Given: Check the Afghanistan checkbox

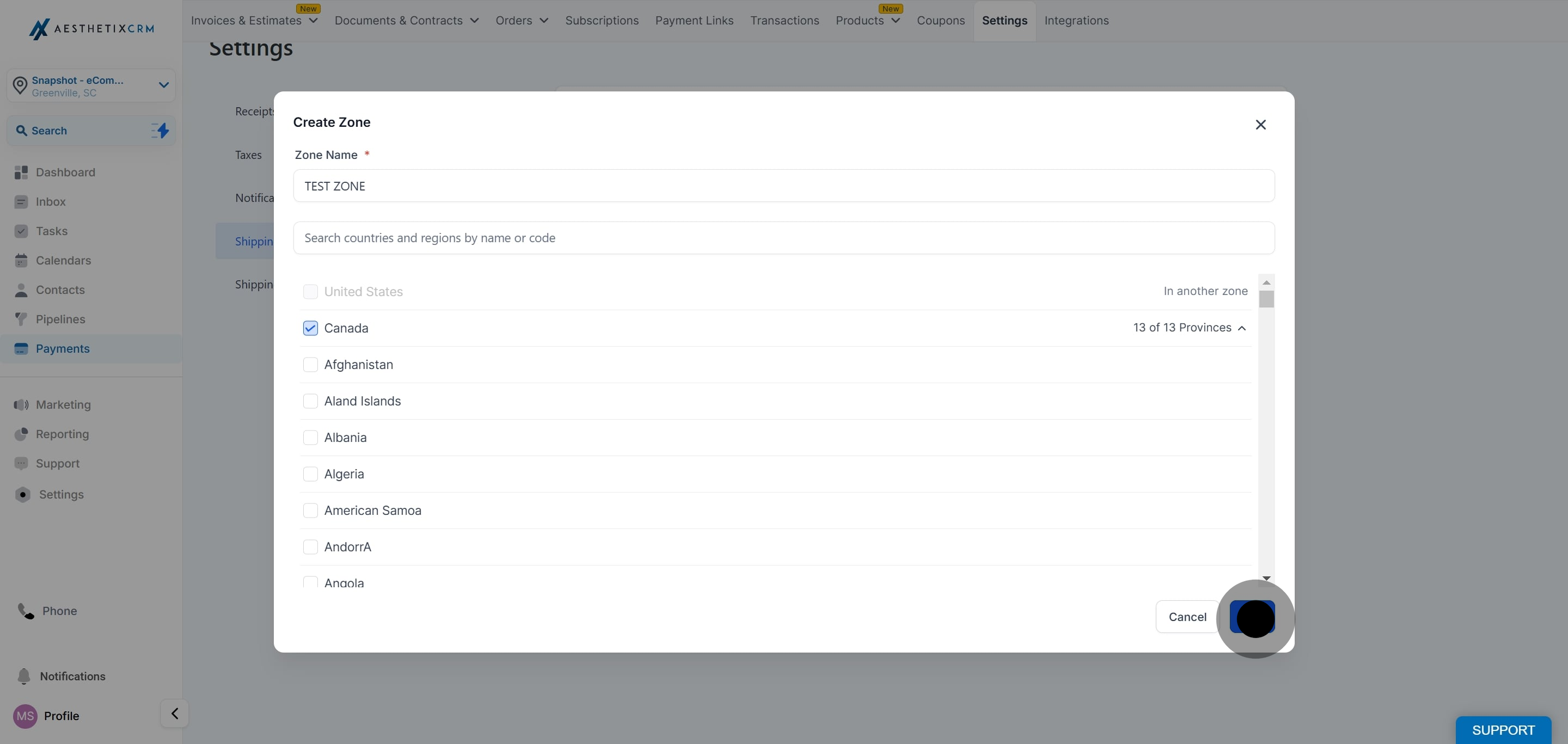Looking at the screenshot, I should point(310,365).
